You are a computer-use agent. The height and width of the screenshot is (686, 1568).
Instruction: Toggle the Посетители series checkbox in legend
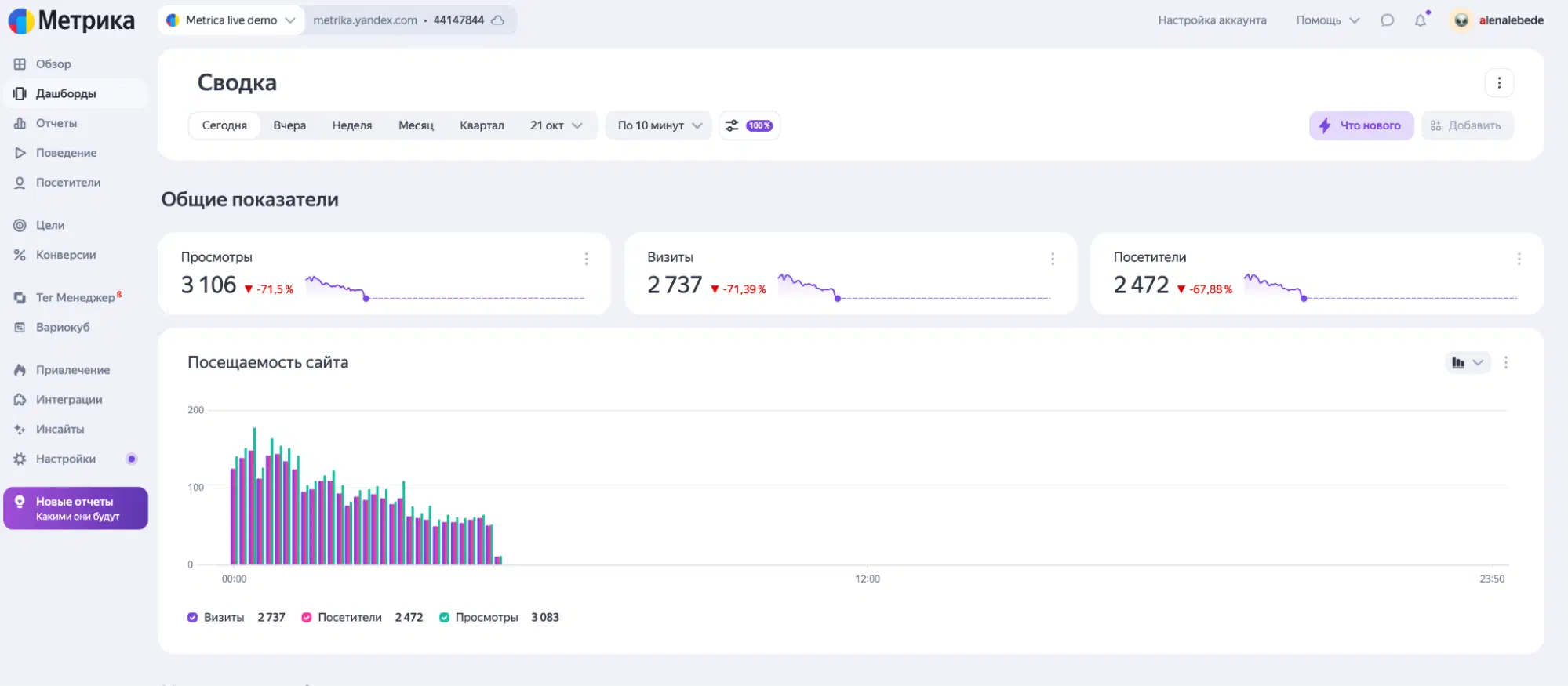[x=307, y=618]
